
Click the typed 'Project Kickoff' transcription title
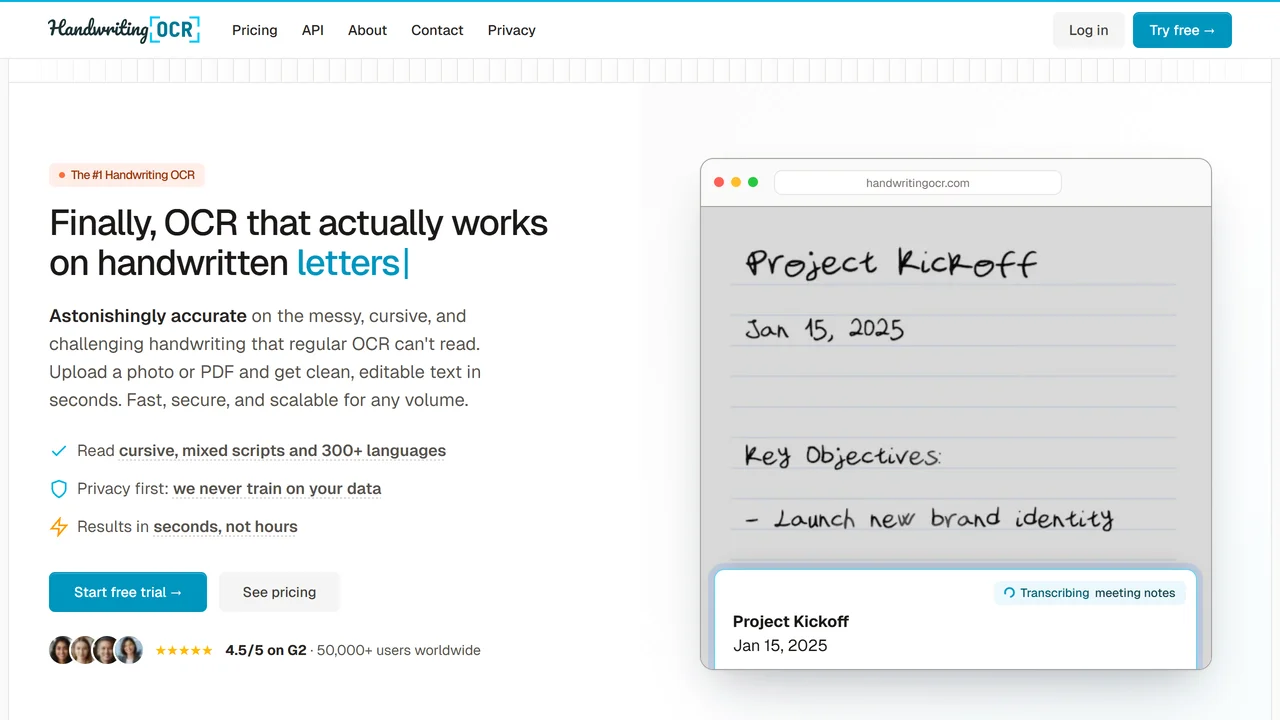[x=791, y=621]
